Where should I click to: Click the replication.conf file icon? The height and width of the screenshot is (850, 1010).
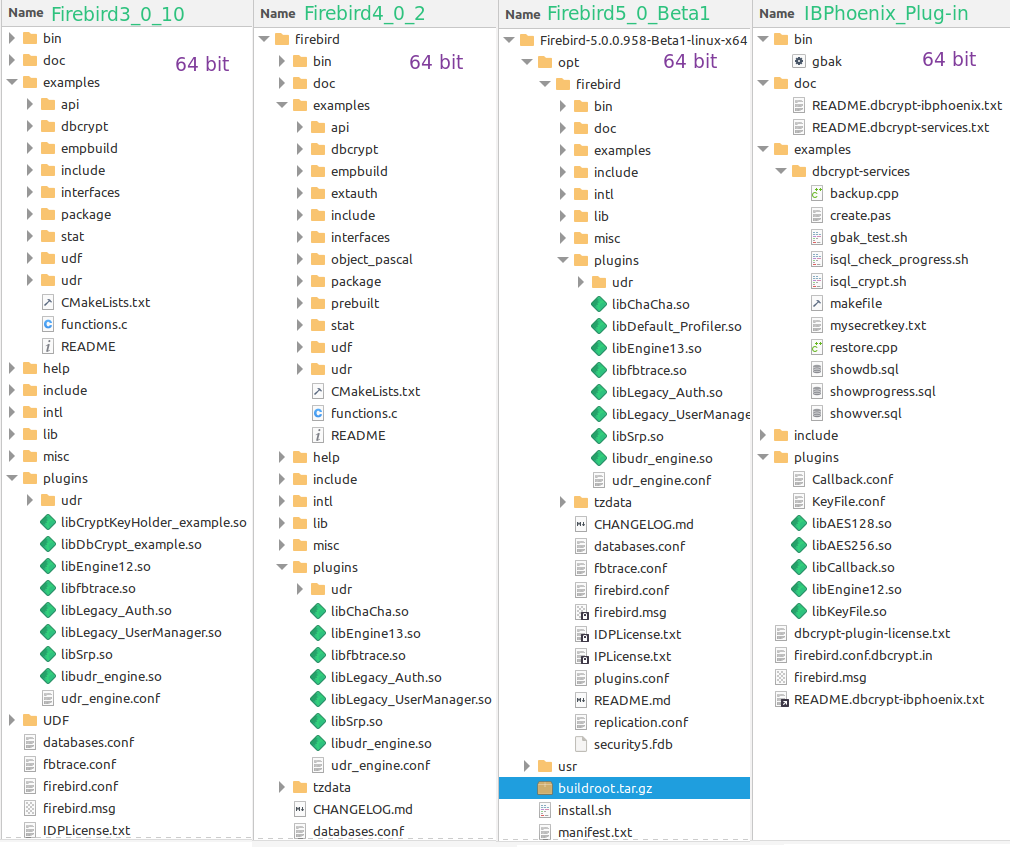[581, 722]
